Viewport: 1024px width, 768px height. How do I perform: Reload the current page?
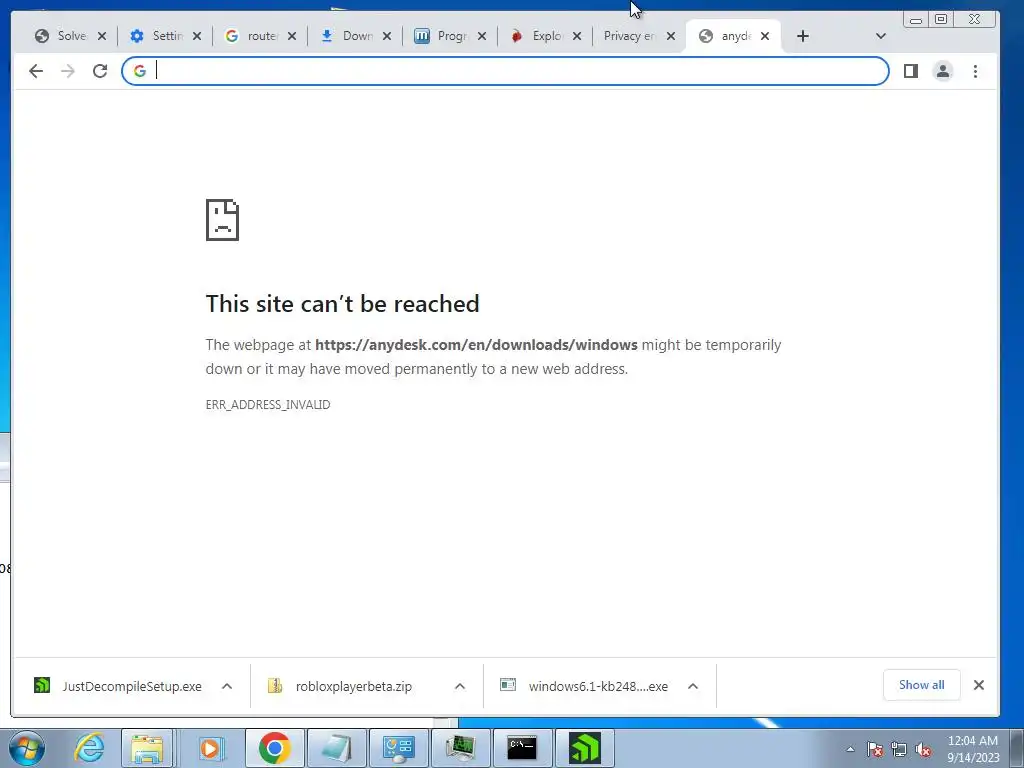pyautogui.click(x=100, y=71)
